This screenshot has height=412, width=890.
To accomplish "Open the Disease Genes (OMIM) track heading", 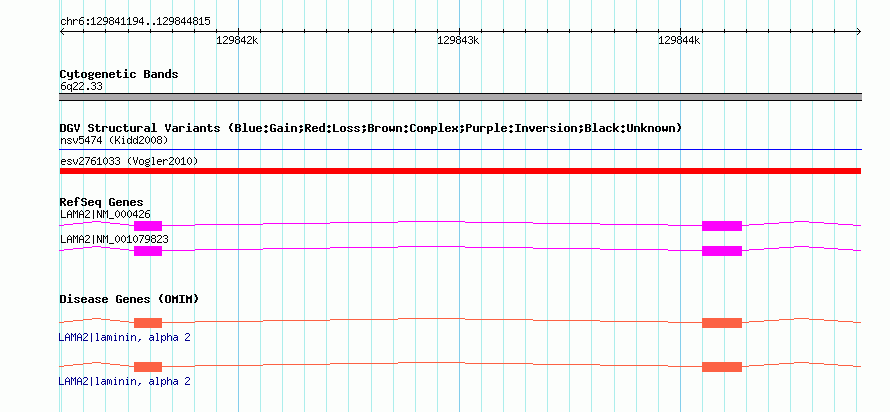I will tap(129, 299).
